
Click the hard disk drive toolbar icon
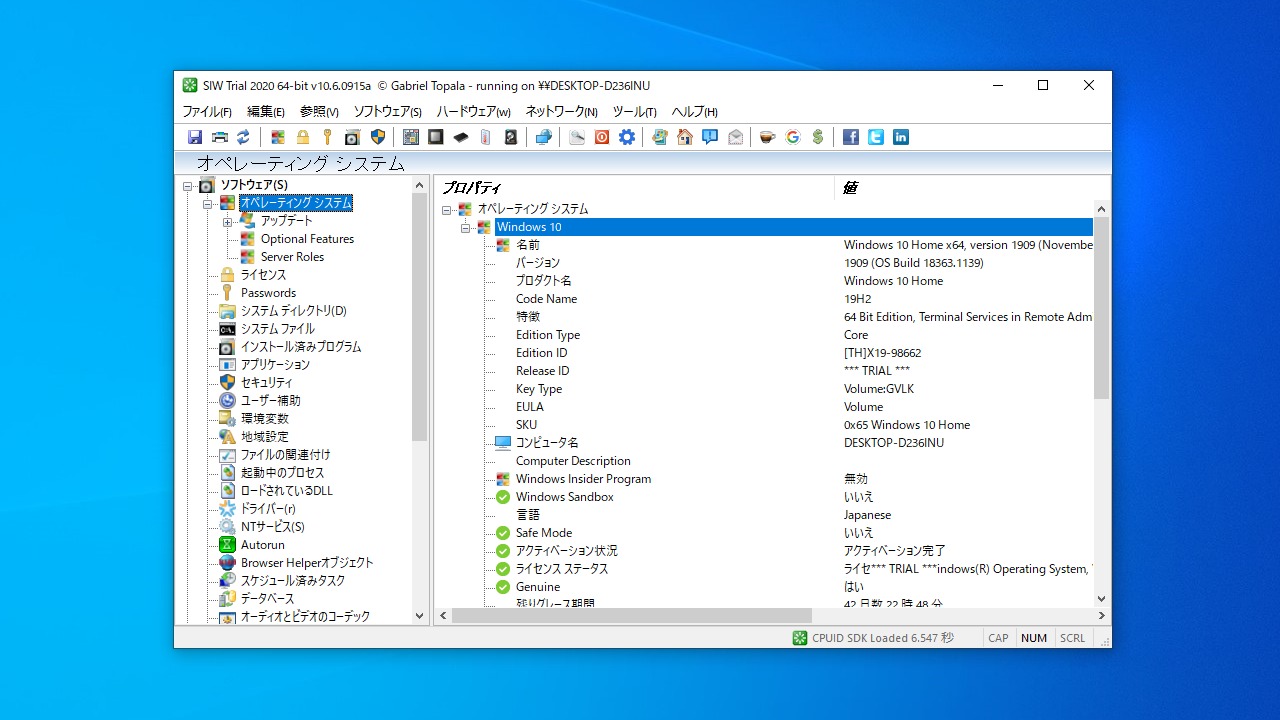(x=511, y=137)
